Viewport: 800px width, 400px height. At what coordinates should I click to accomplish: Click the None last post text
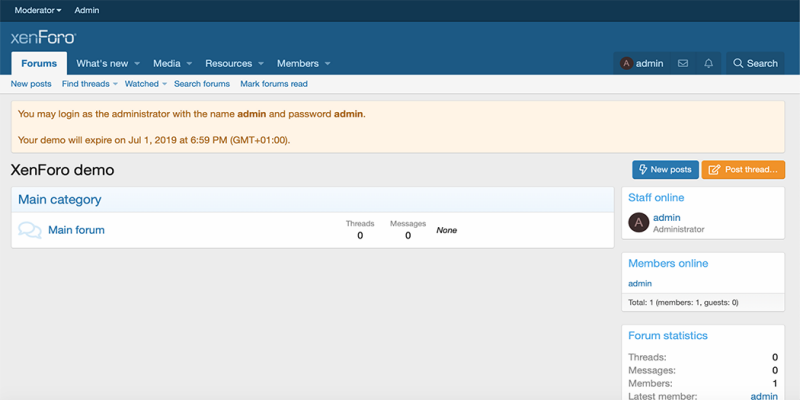tap(446, 230)
